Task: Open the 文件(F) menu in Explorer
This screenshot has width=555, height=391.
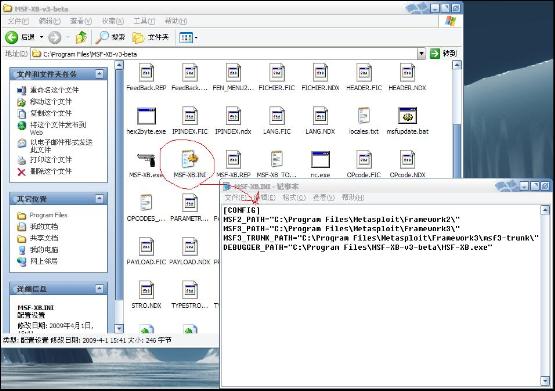Action: point(18,21)
